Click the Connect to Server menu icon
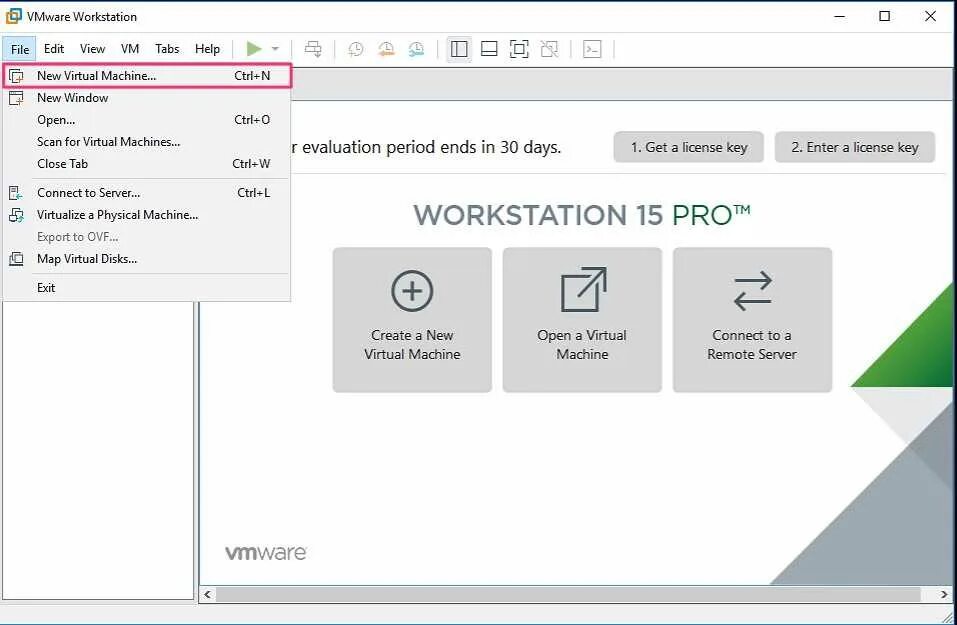957x625 pixels. point(16,193)
